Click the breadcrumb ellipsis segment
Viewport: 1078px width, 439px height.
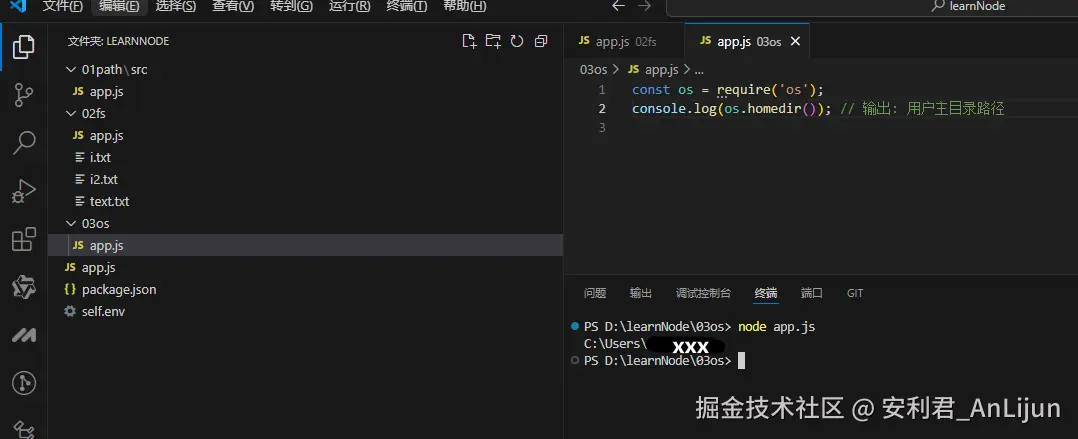coord(699,69)
